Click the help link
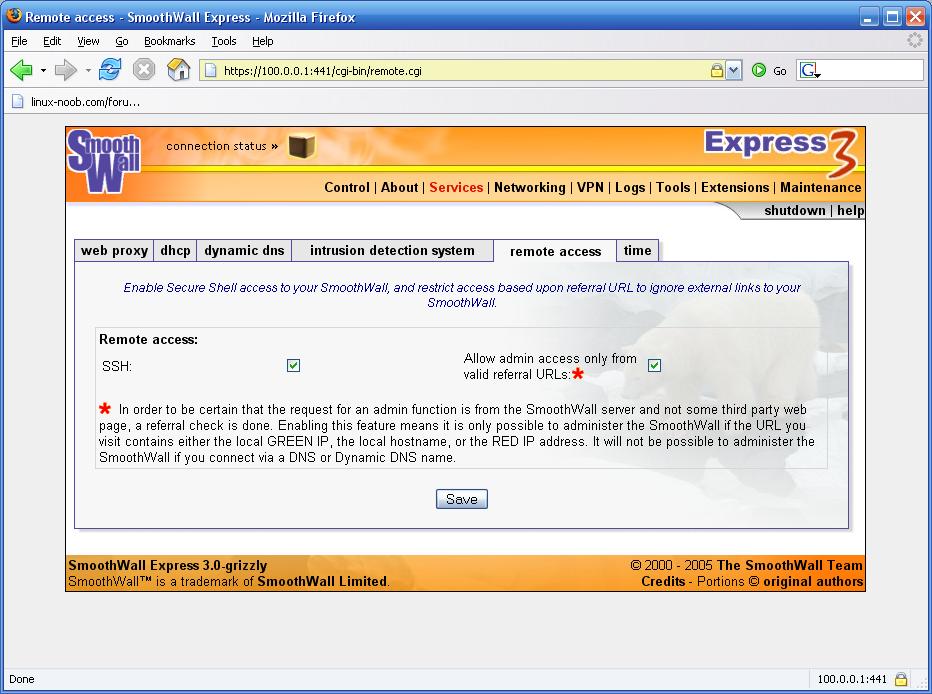The width and height of the screenshot is (932, 694). [851, 210]
